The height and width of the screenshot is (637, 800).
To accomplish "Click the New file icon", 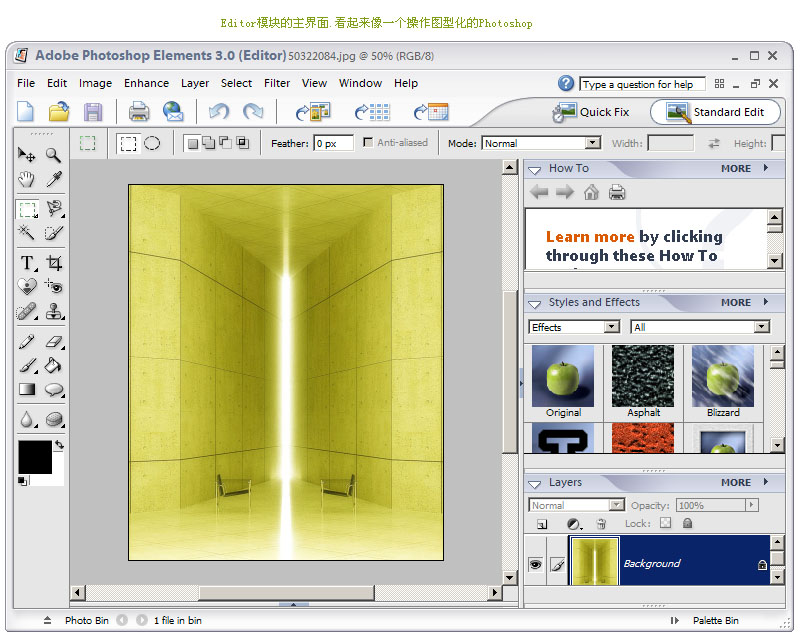I will click(x=26, y=111).
